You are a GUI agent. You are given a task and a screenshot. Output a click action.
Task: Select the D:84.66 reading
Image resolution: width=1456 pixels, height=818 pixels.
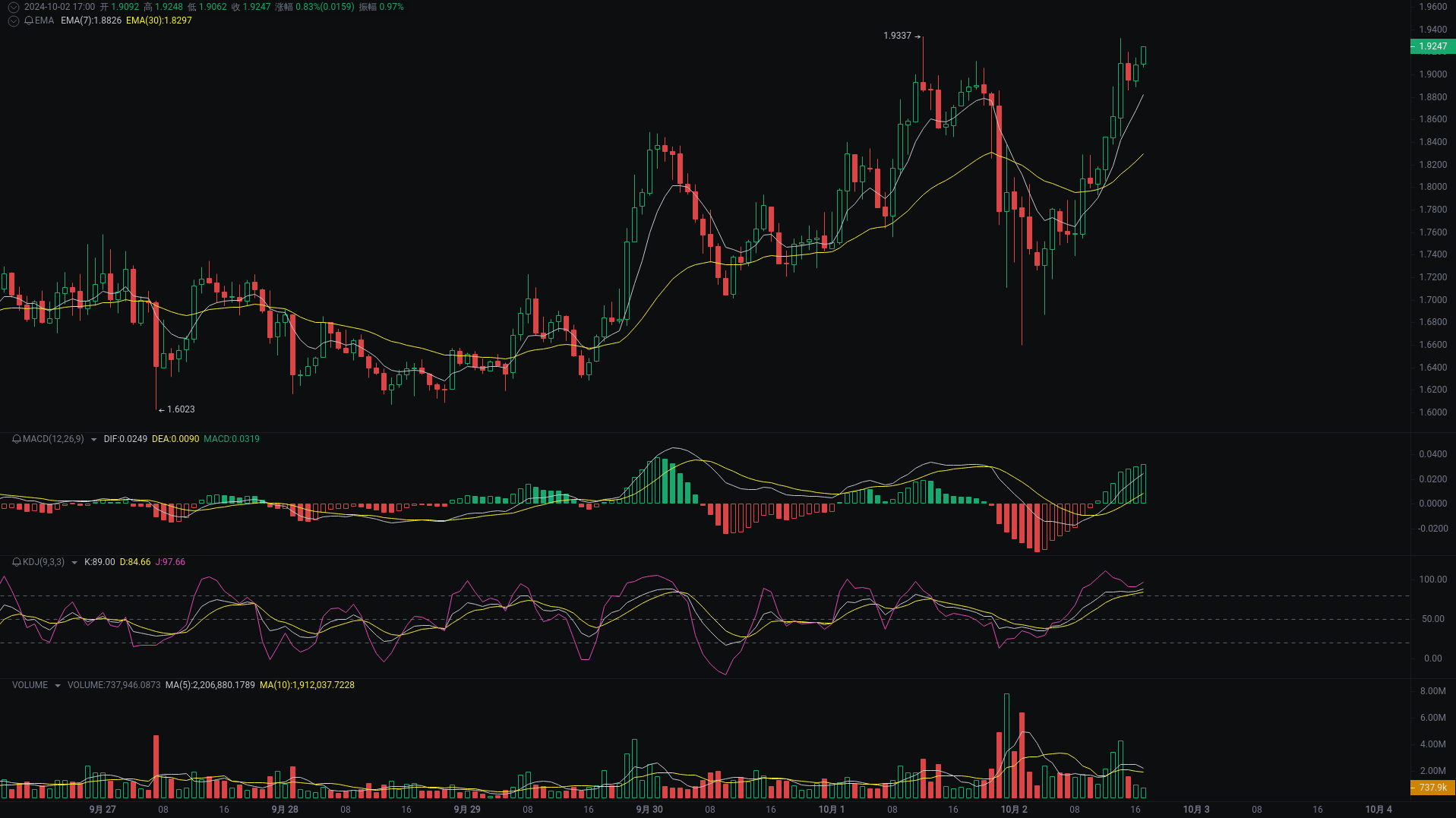(x=135, y=562)
